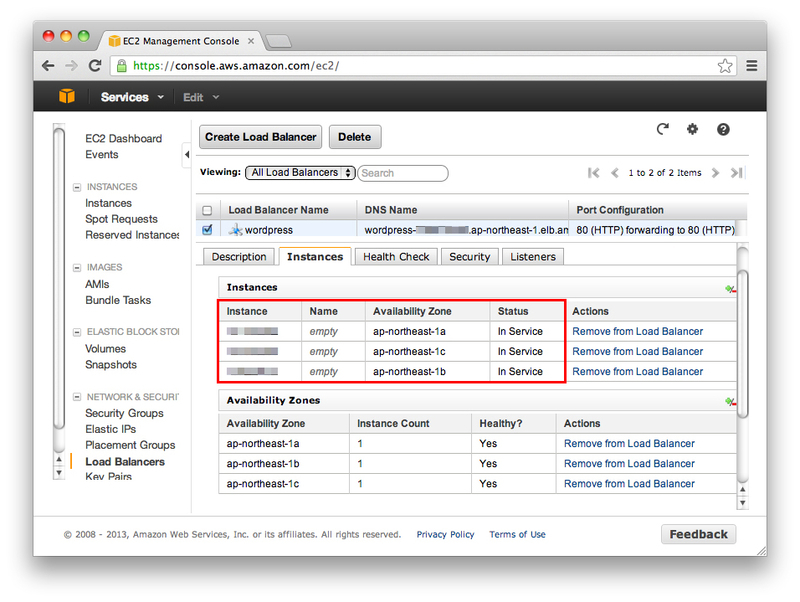Viewport: 800px width, 602px height.
Task: Click the EC2 Management Console browser tab
Action: pyautogui.click(x=181, y=41)
